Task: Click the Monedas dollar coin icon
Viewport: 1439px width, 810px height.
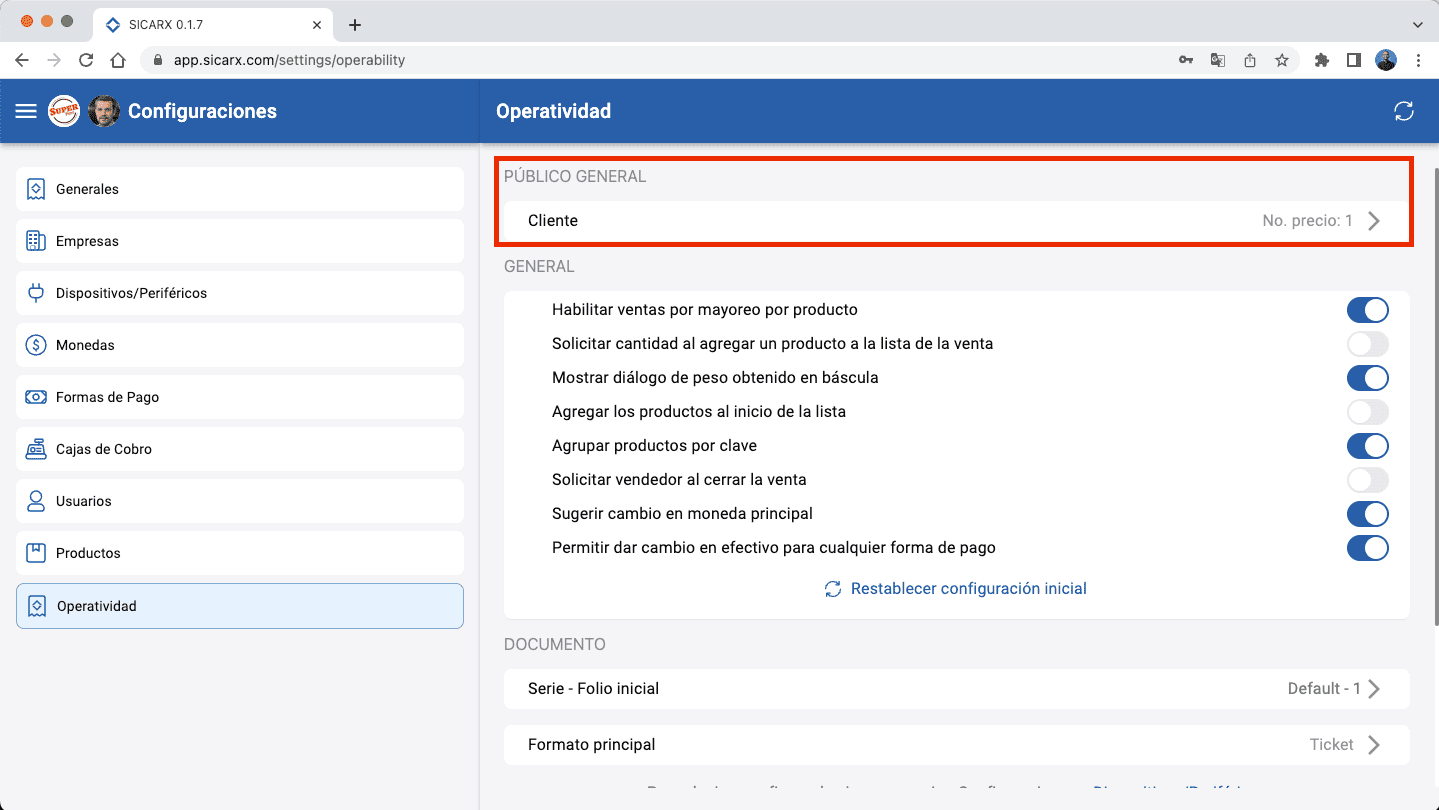Action: 36,345
